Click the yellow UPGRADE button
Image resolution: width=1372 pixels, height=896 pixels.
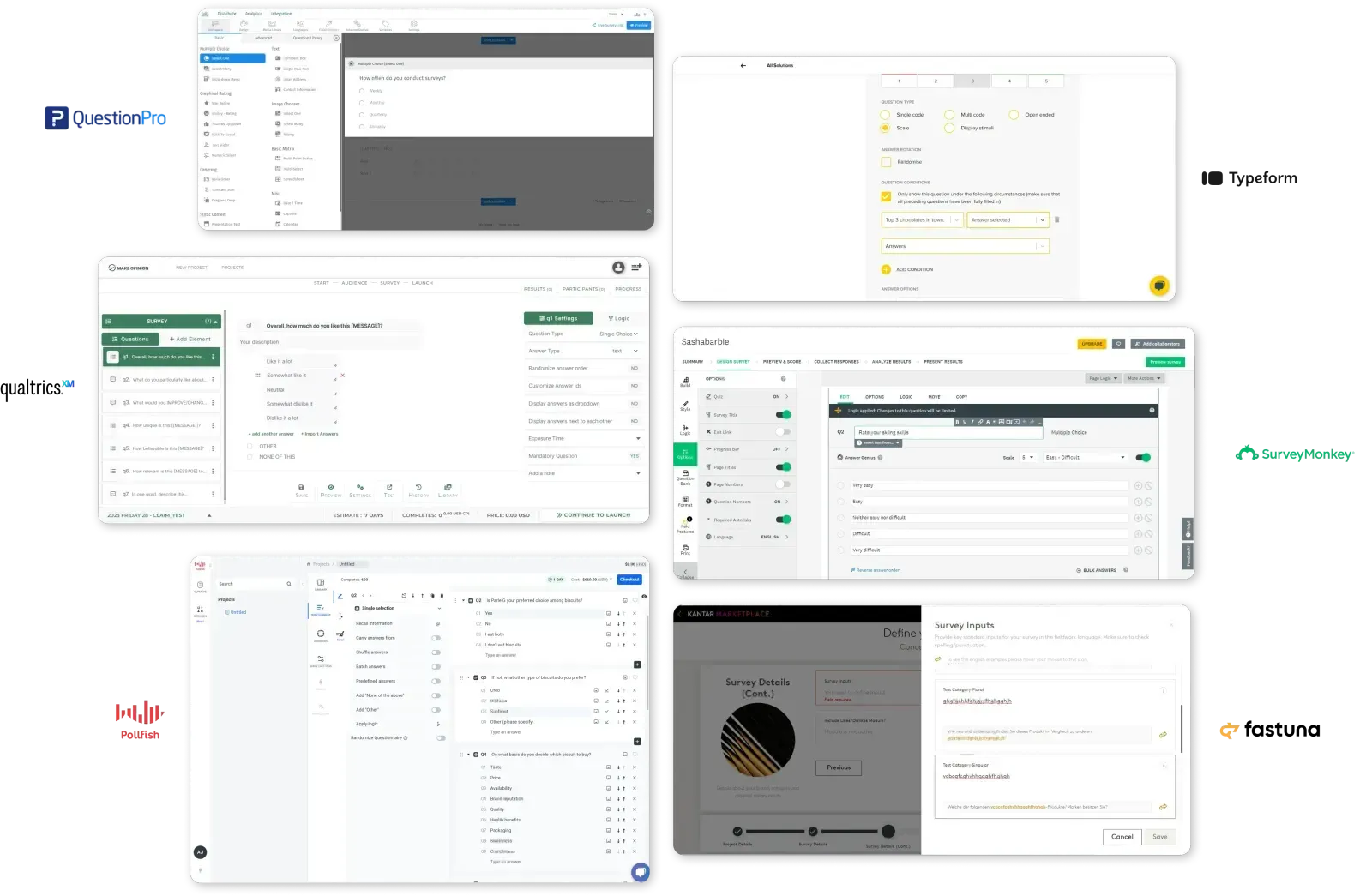[x=1092, y=344]
